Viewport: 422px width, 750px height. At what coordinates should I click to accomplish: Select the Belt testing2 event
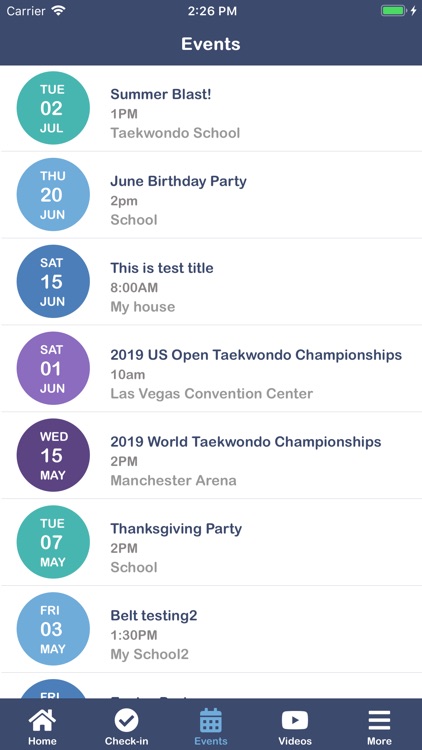pos(211,629)
